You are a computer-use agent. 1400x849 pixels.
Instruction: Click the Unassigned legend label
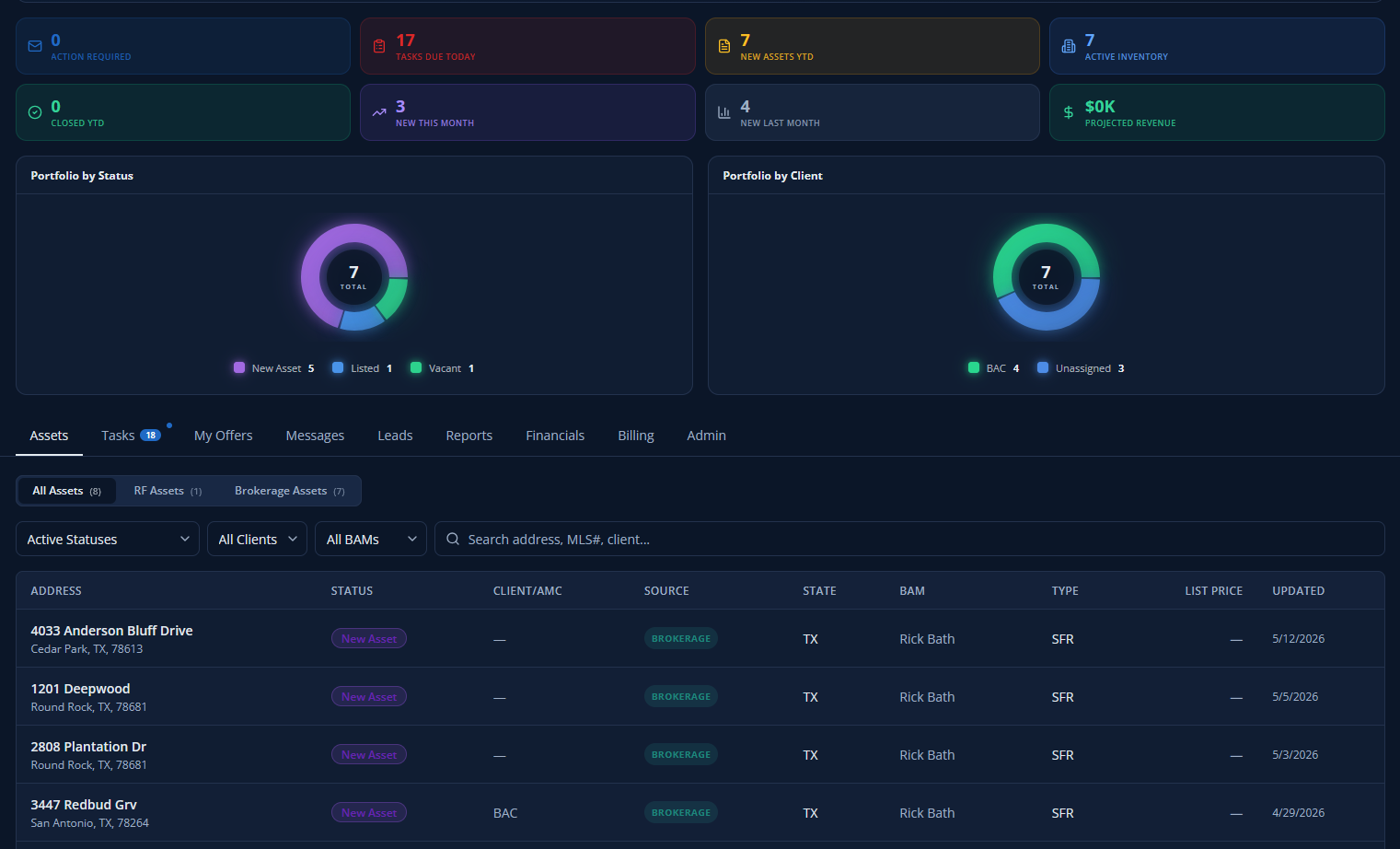pyautogui.click(x=1083, y=368)
